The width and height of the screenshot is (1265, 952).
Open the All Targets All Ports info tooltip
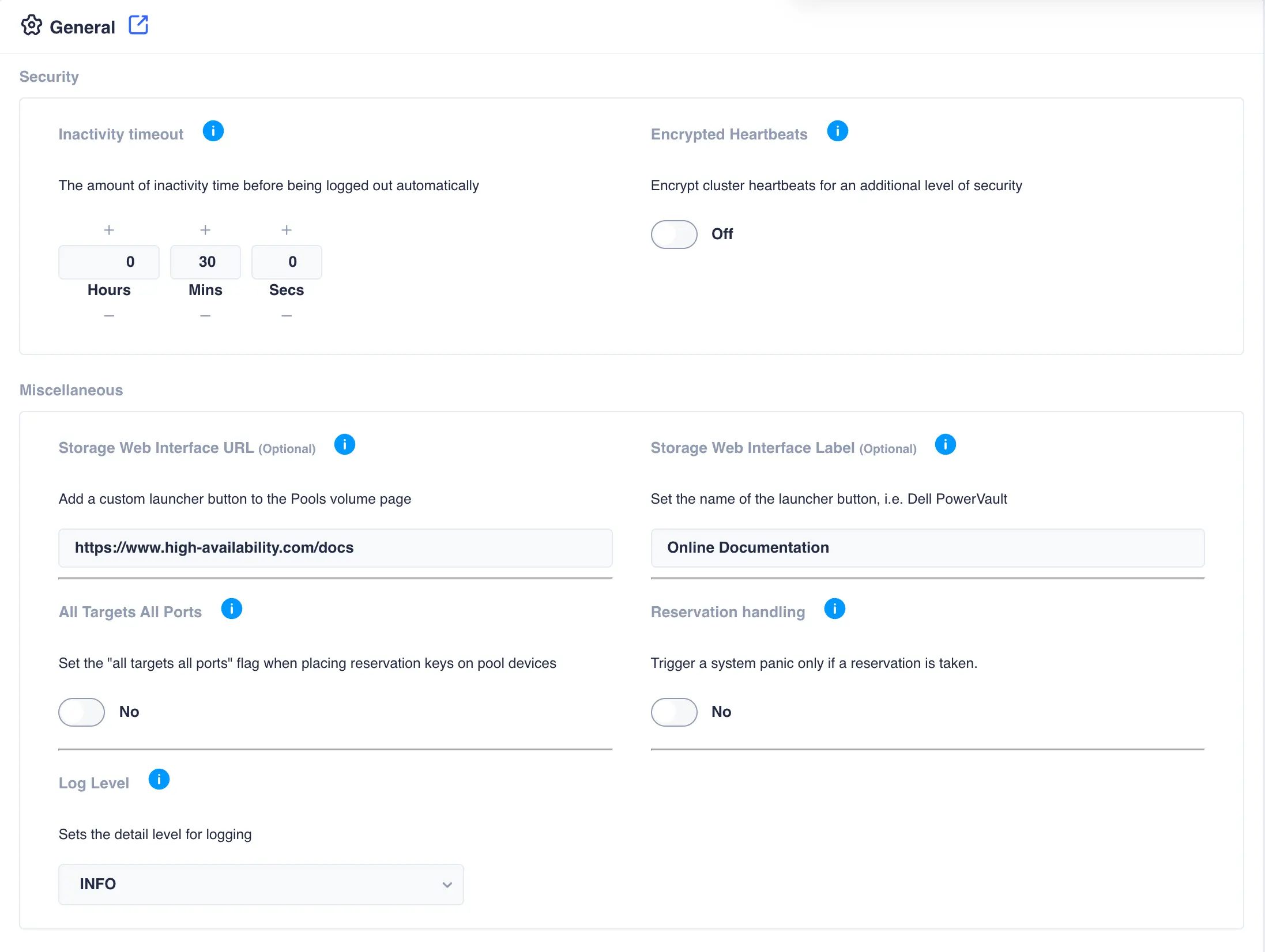(x=232, y=609)
